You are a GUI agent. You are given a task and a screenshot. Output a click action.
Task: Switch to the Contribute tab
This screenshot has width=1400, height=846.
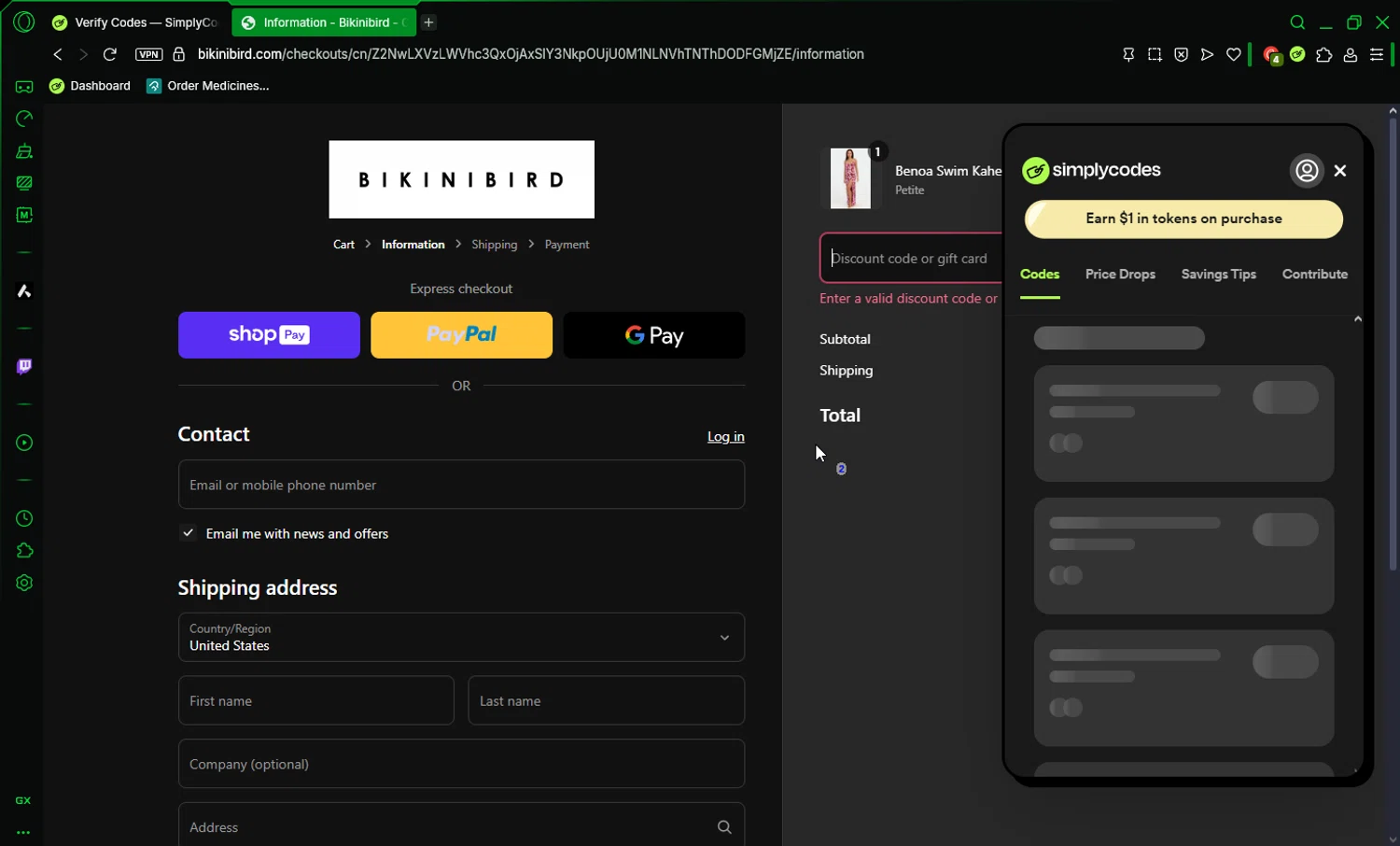[1315, 275]
